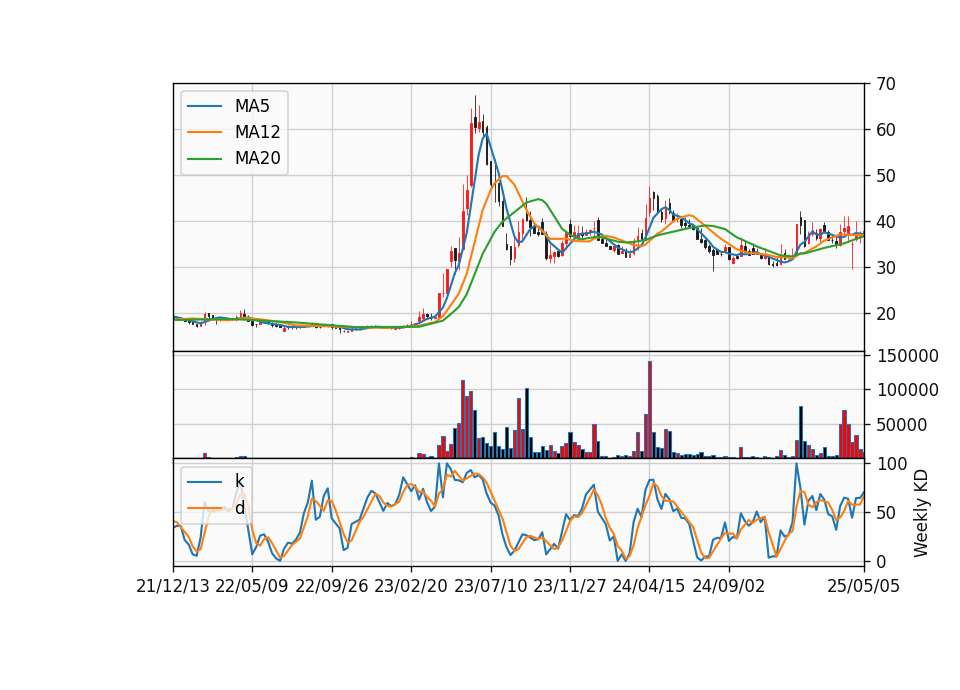The height and width of the screenshot is (690, 960).
Task: Click the 24/09/02 date tick label
Action: click(x=729, y=586)
